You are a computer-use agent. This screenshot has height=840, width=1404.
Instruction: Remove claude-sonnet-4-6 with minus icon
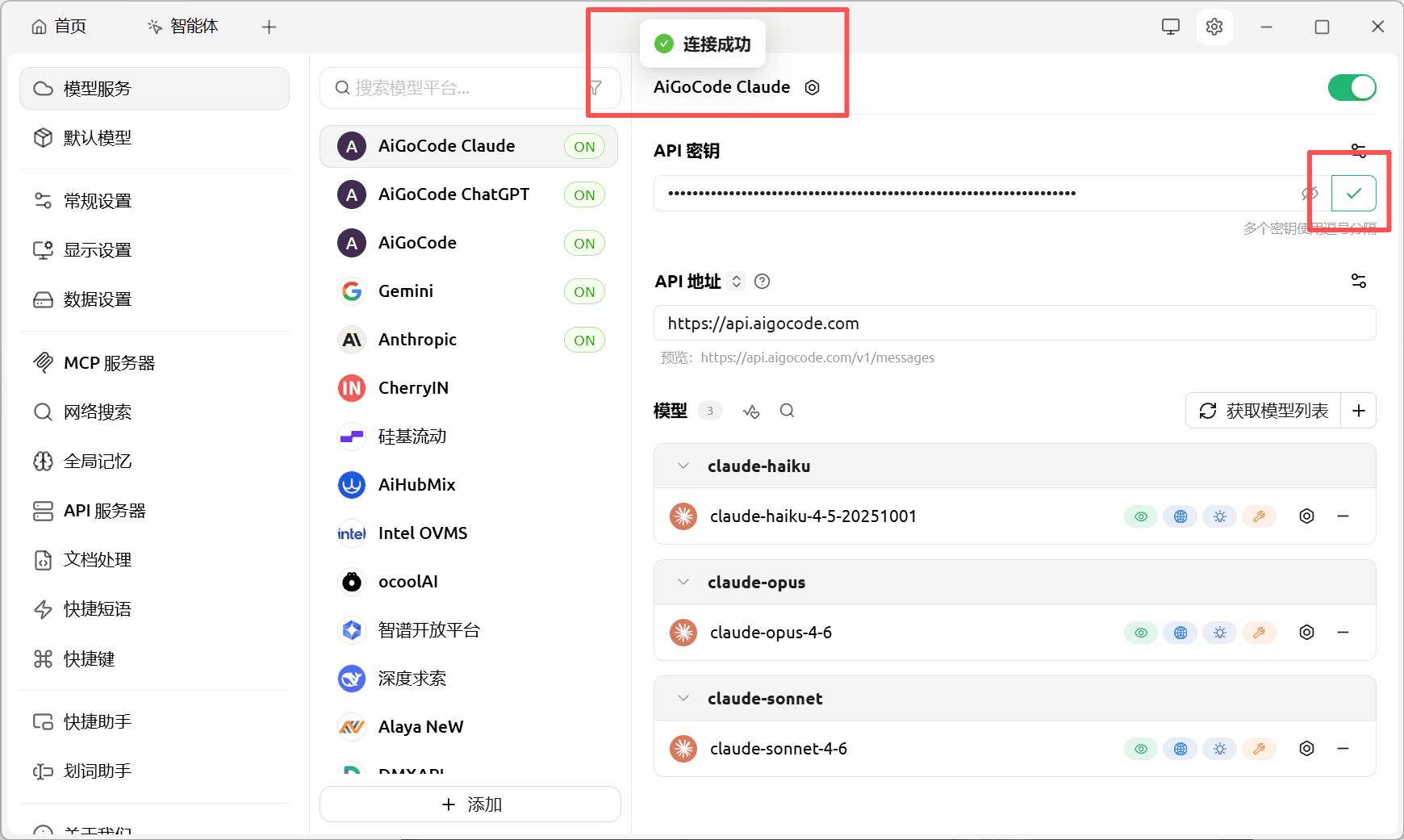click(1343, 749)
